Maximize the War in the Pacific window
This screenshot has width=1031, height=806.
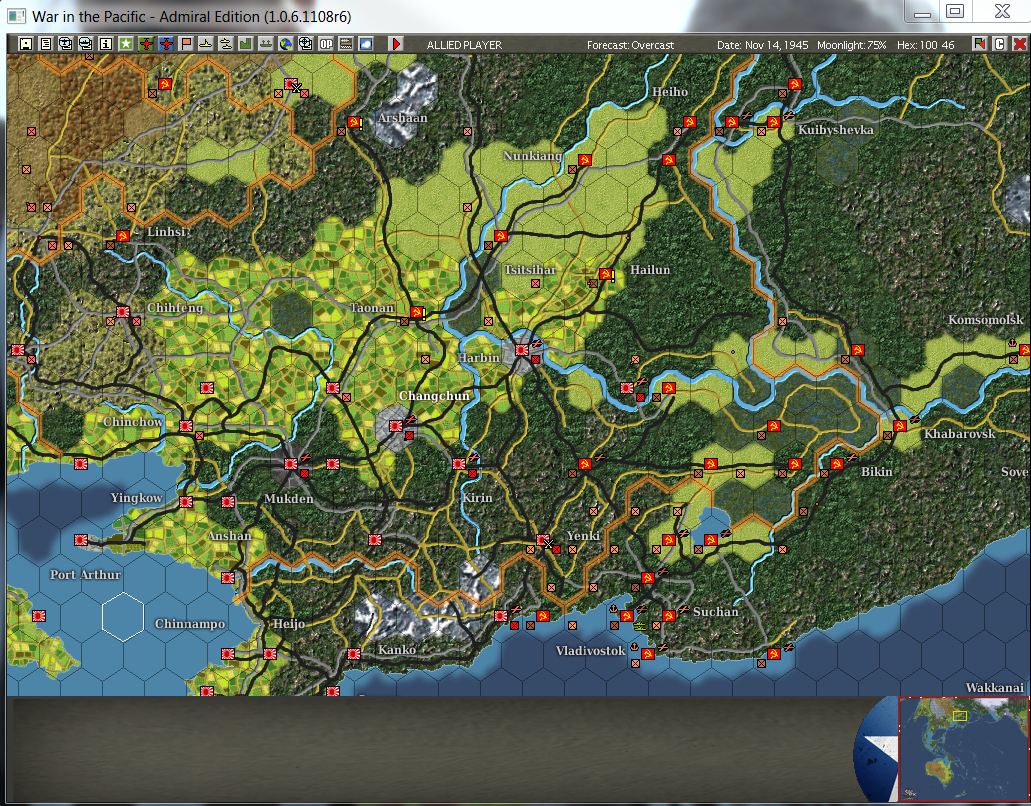(955, 11)
